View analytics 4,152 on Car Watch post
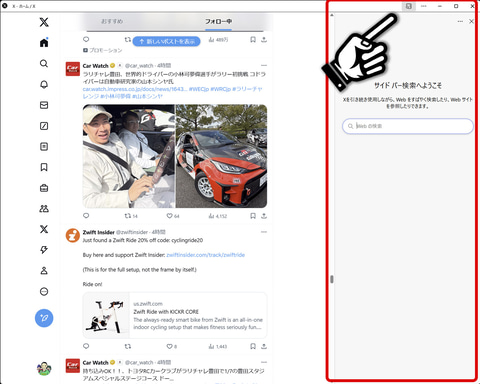The image size is (480, 384). click(218, 216)
